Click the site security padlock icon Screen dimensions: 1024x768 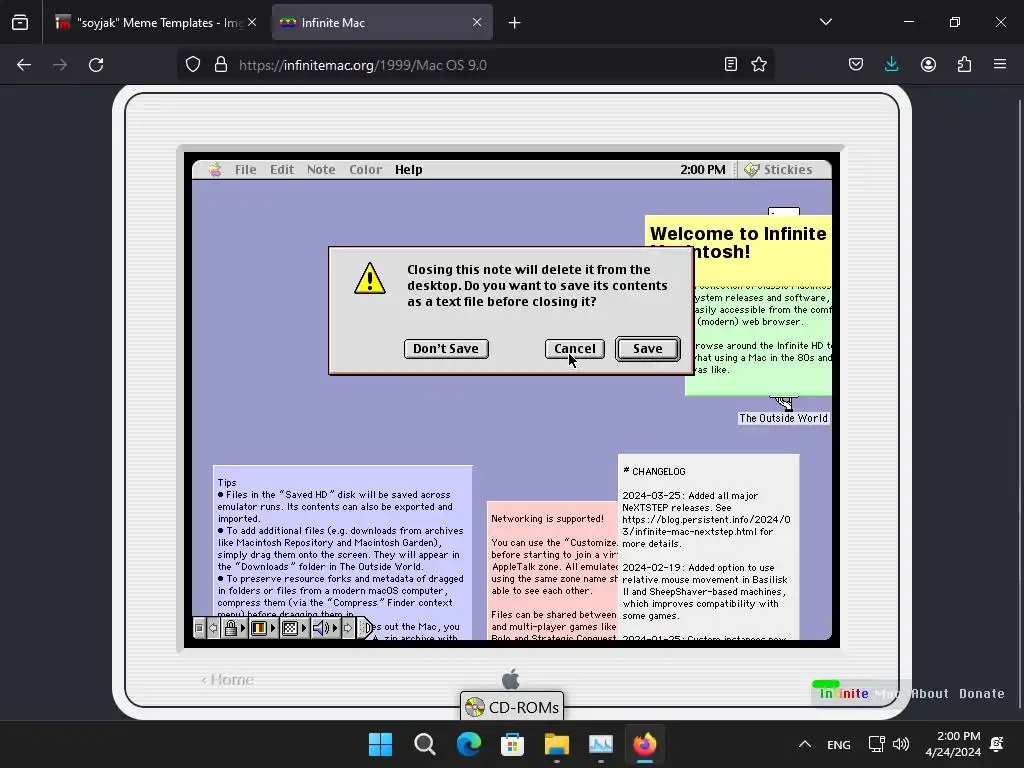point(221,65)
